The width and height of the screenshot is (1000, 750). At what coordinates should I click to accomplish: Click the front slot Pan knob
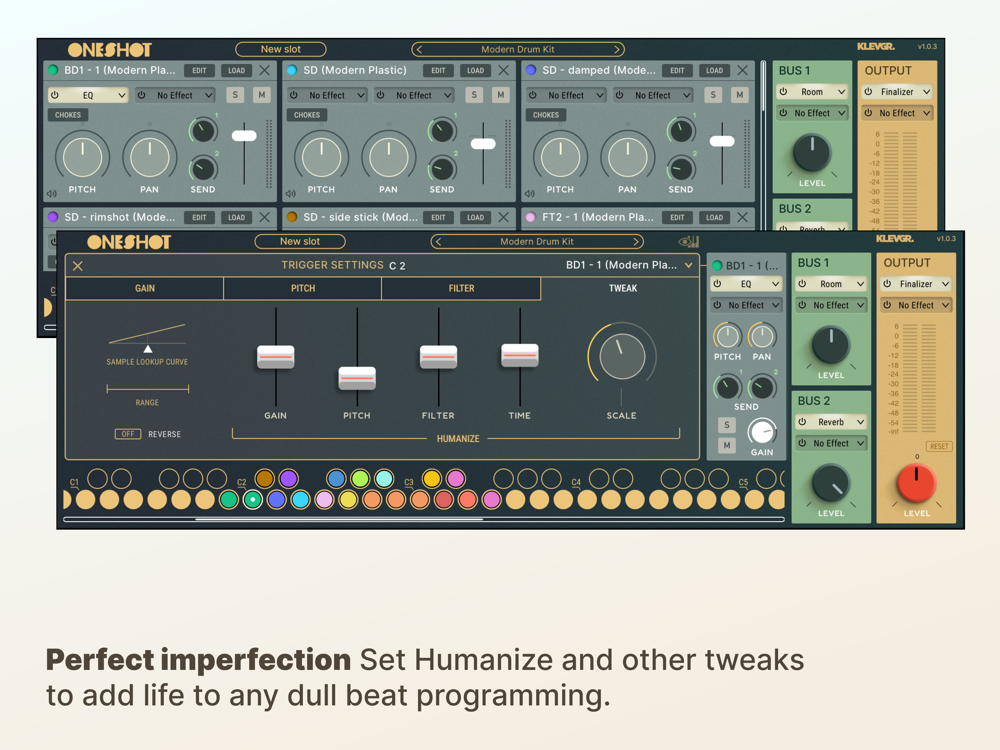coord(761,336)
